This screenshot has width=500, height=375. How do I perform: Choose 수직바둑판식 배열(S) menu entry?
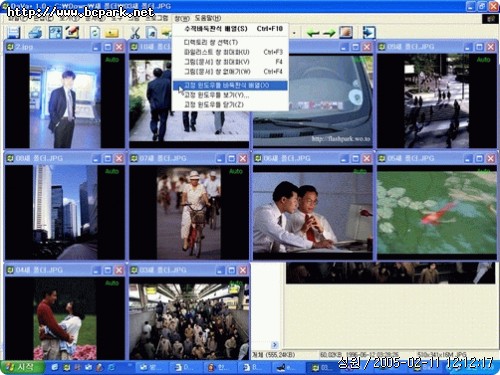point(230,29)
